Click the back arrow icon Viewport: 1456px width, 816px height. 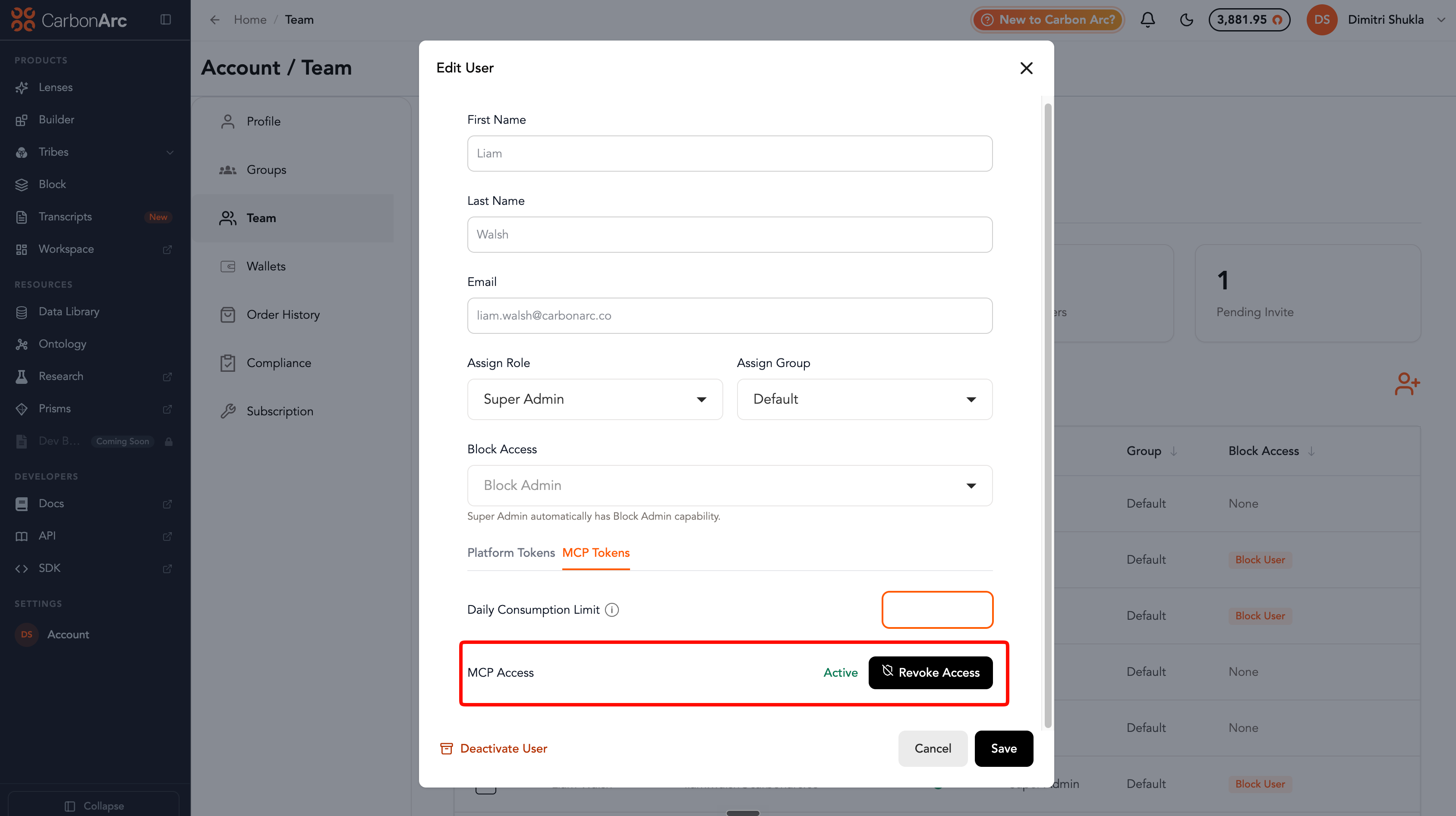[x=215, y=20]
